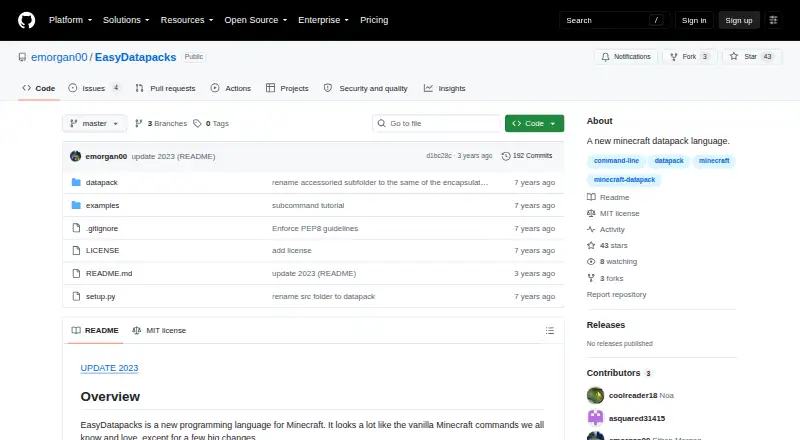The image size is (800, 440).
Task: Open the examples folder icon
Action: pyautogui.click(x=76, y=205)
